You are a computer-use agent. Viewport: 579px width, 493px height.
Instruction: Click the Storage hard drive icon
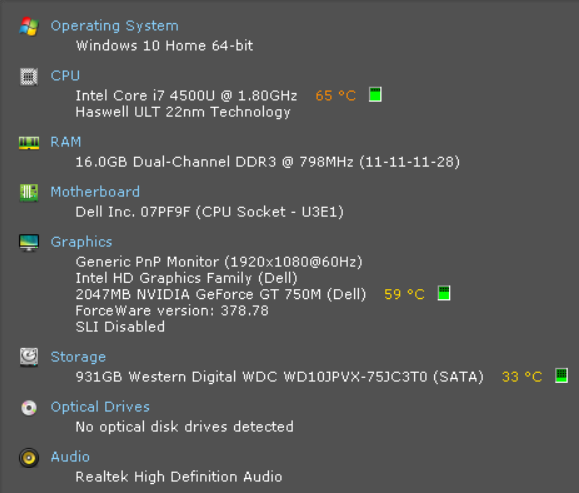tap(29, 357)
